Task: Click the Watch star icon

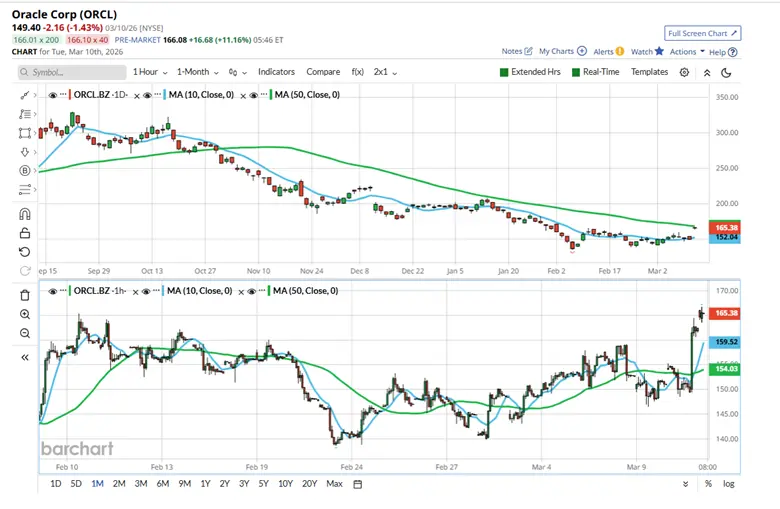Action: tap(660, 51)
